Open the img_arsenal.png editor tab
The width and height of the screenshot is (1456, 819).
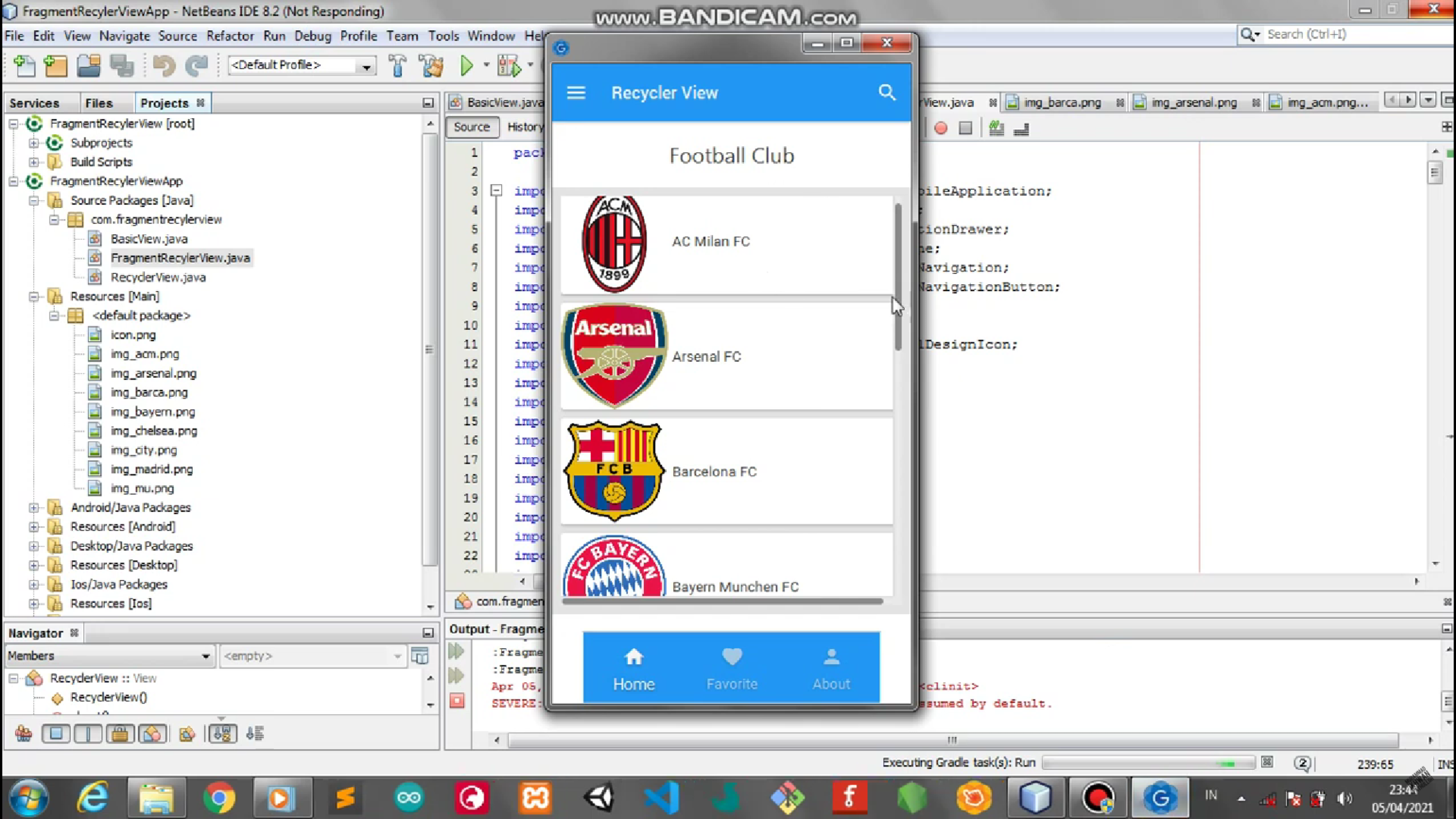pyautogui.click(x=1194, y=102)
